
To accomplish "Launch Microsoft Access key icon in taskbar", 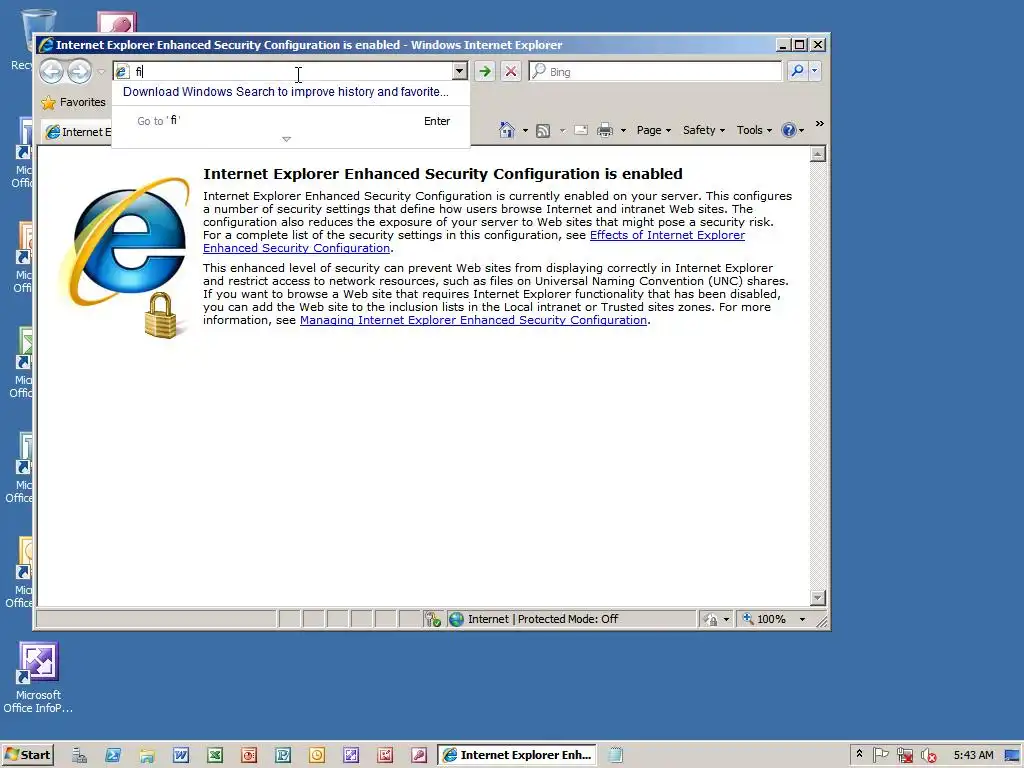I will pos(419,755).
